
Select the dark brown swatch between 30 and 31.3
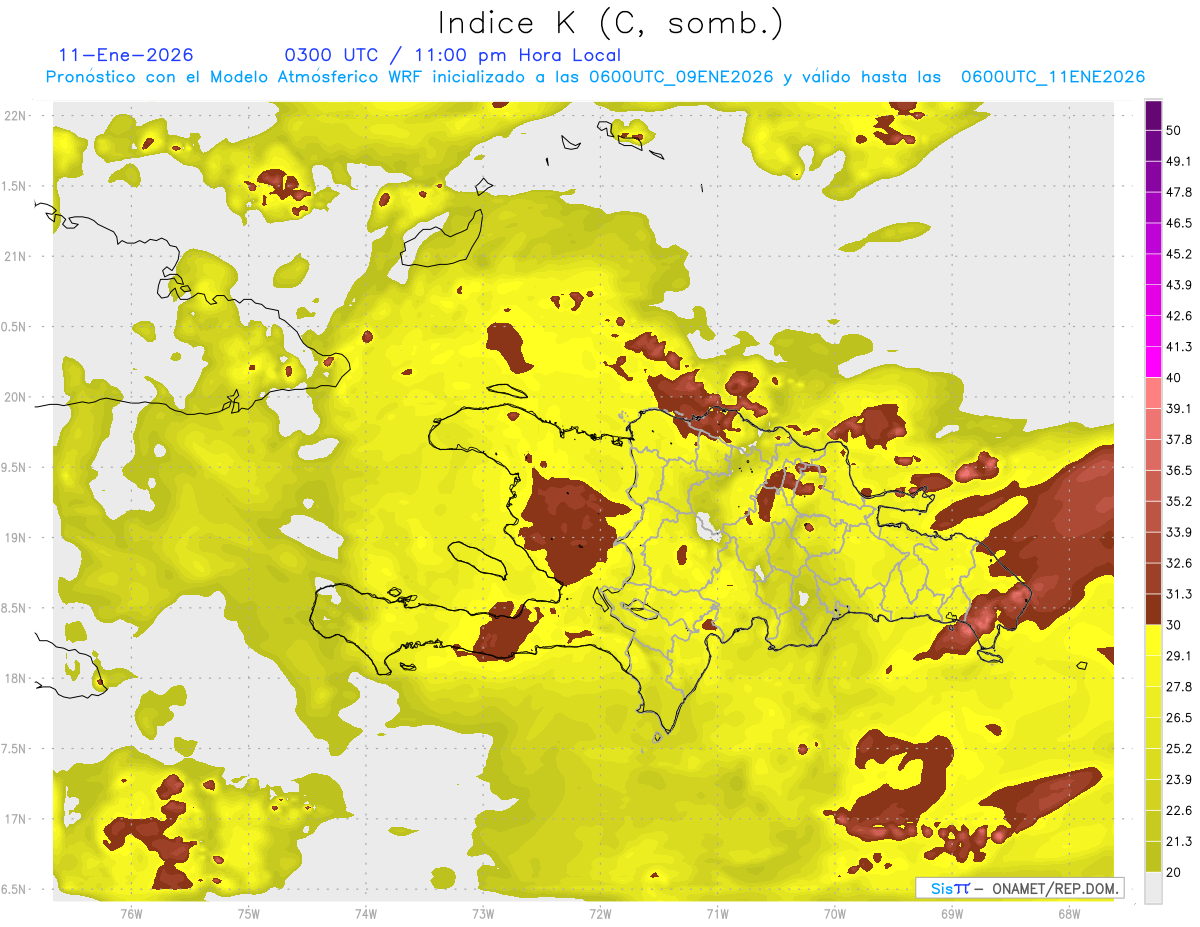(1153, 610)
